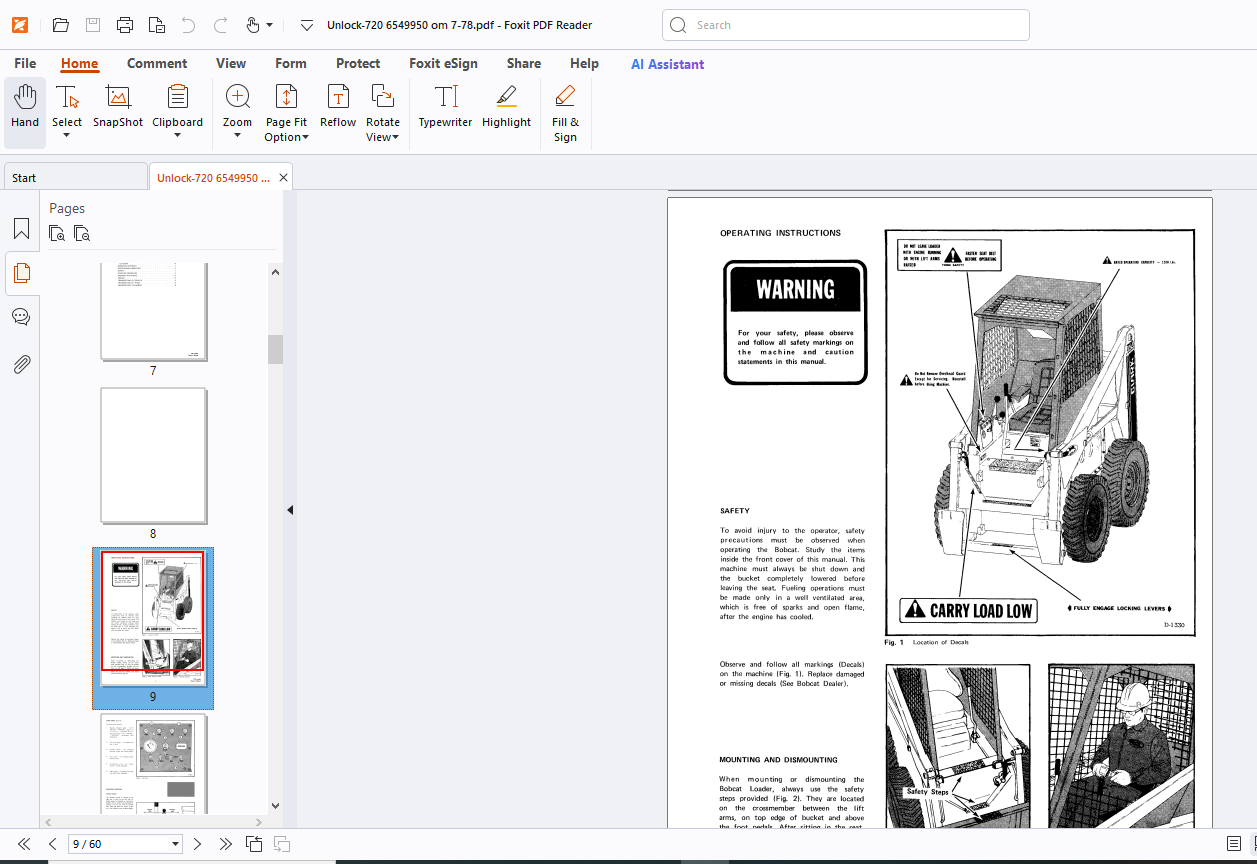Click the Foxit logo icon

pos(19,25)
